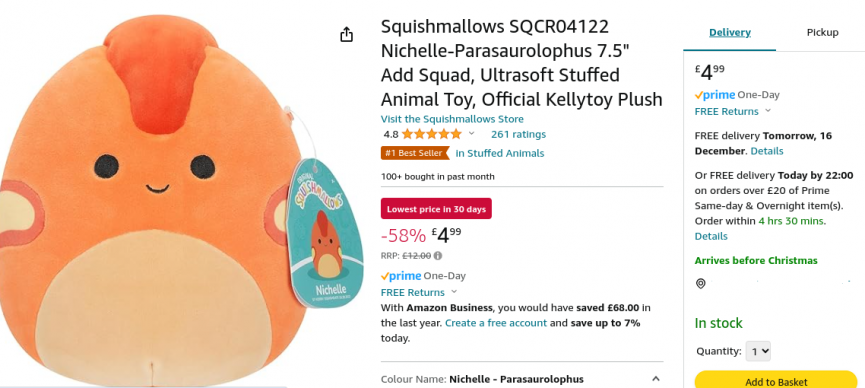Click the prime logo in buy box
865x388 pixels.
[714, 95]
